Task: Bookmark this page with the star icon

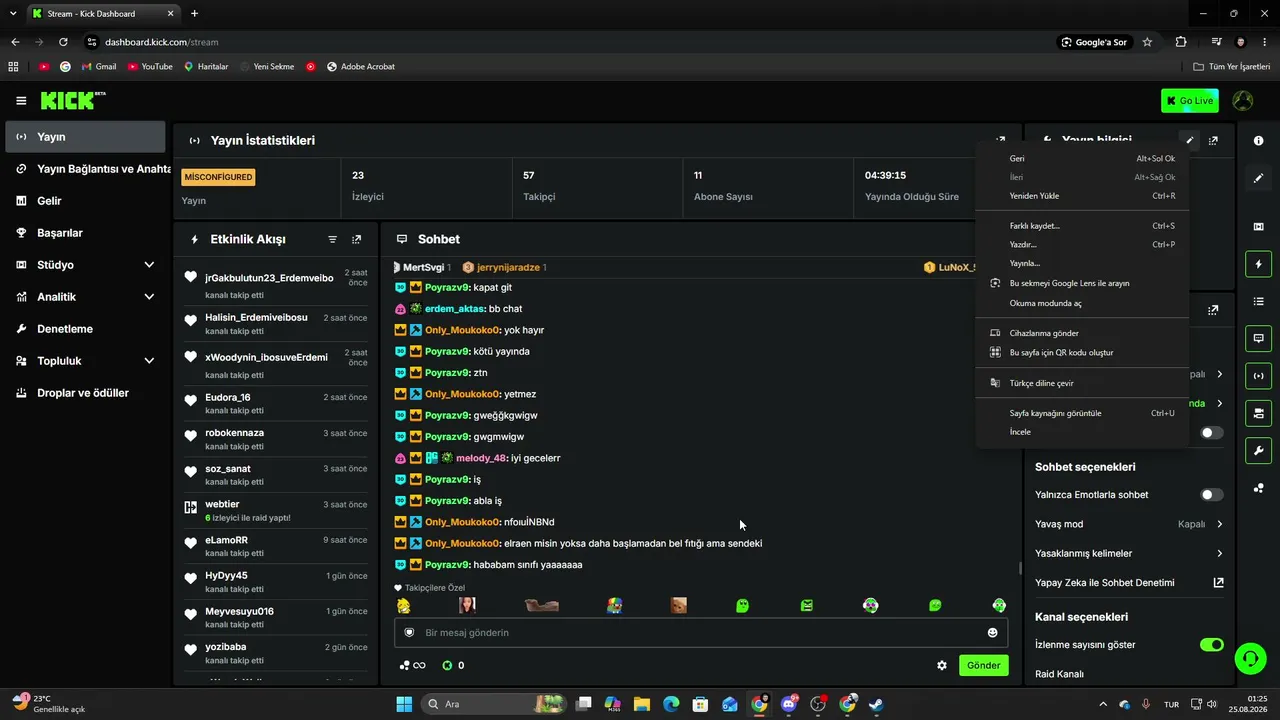Action: [1147, 42]
